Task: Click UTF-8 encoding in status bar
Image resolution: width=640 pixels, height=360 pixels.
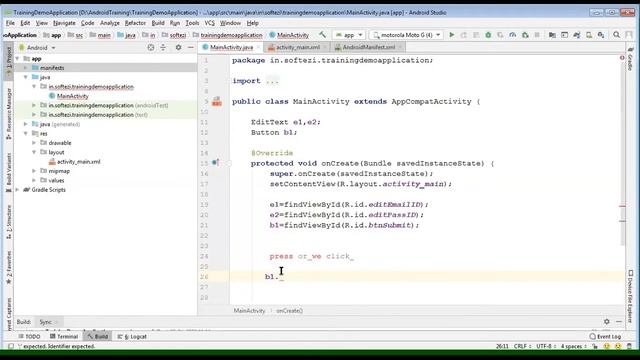Action: click(x=545, y=346)
